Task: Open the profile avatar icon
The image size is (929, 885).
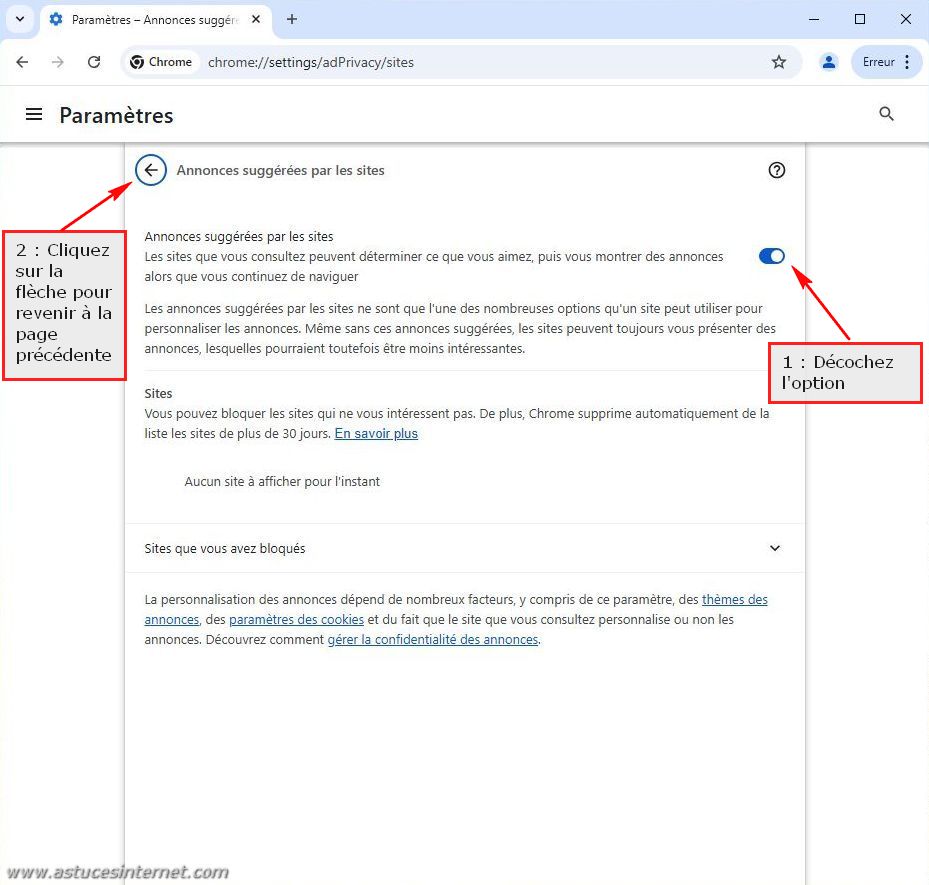Action: click(829, 62)
